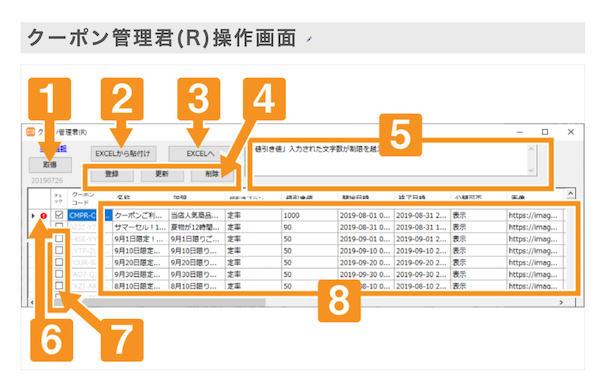
Task: Click the grid vertical scrollbar up arrow
Action: (571, 194)
